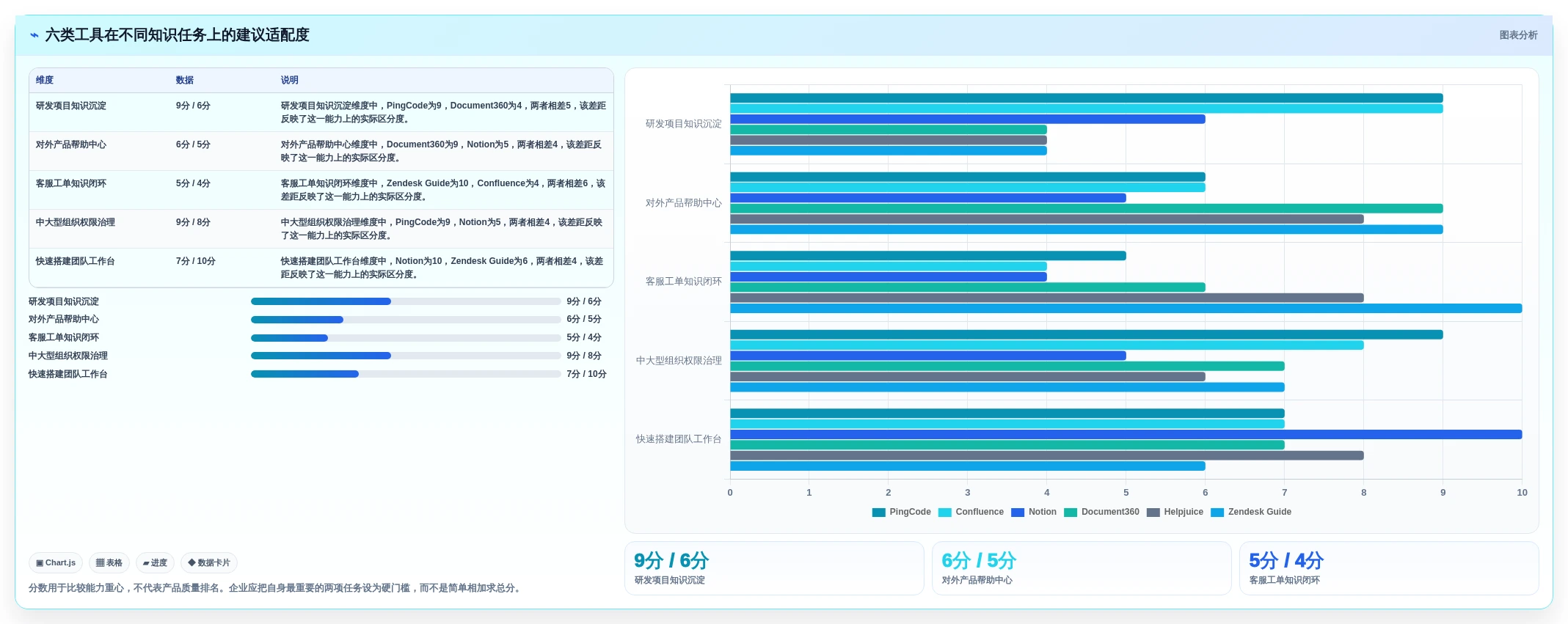
Task: Click the 图表分析 label in the header
Action: 1518,35
